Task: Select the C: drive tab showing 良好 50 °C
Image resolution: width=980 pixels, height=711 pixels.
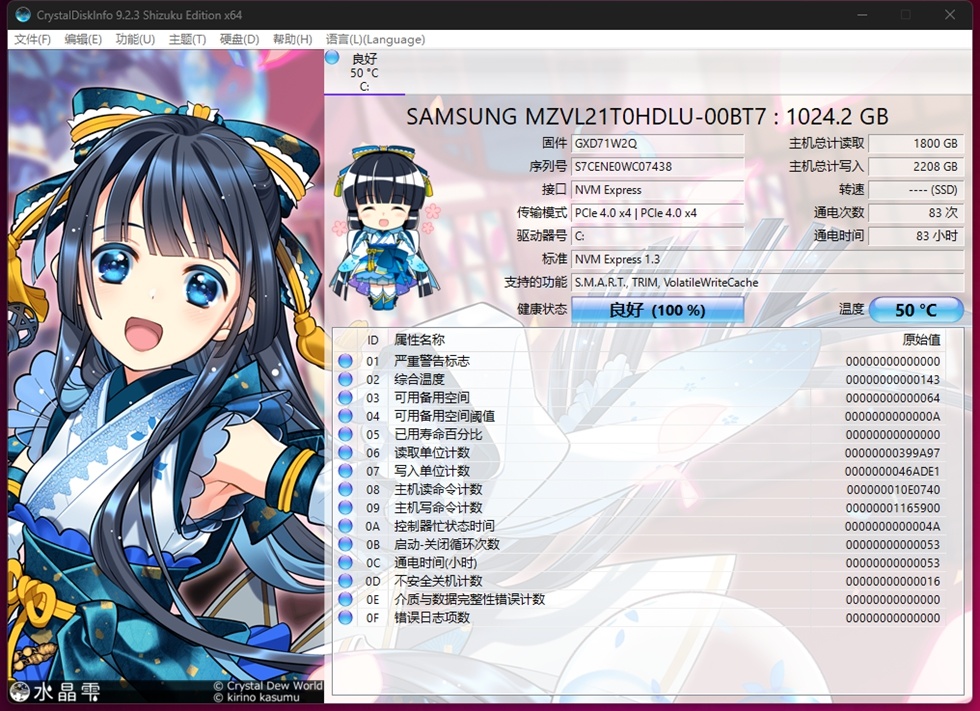Action: [x=364, y=72]
